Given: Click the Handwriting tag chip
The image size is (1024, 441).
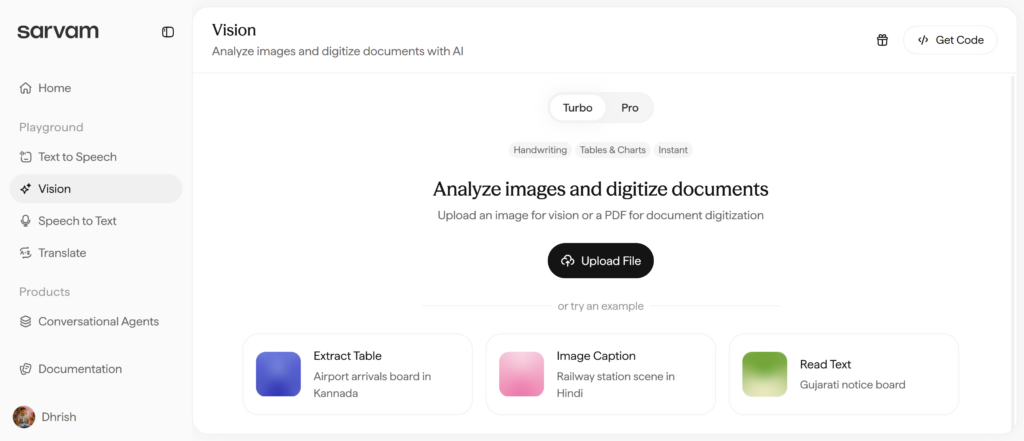Looking at the screenshot, I should point(540,150).
